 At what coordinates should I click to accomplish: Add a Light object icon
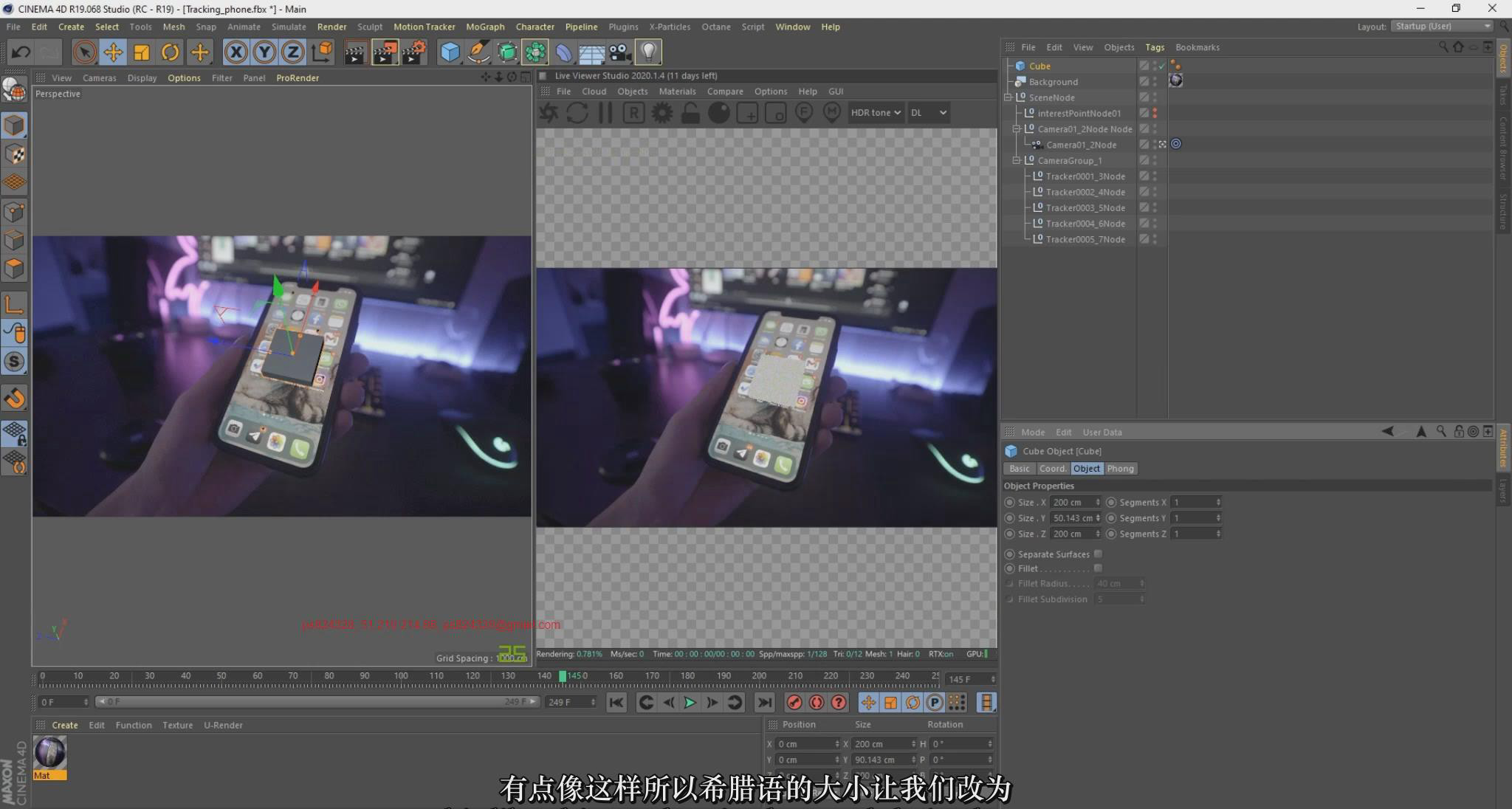pos(648,52)
